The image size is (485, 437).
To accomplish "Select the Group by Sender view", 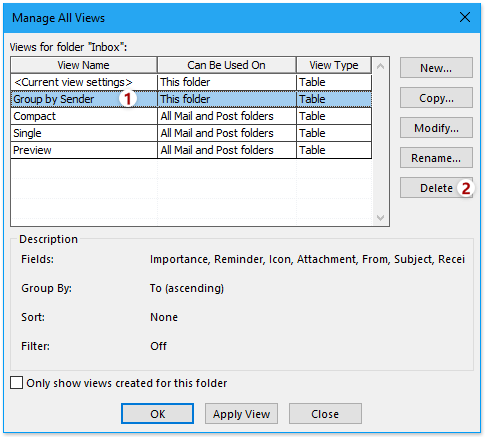I will pos(191,99).
